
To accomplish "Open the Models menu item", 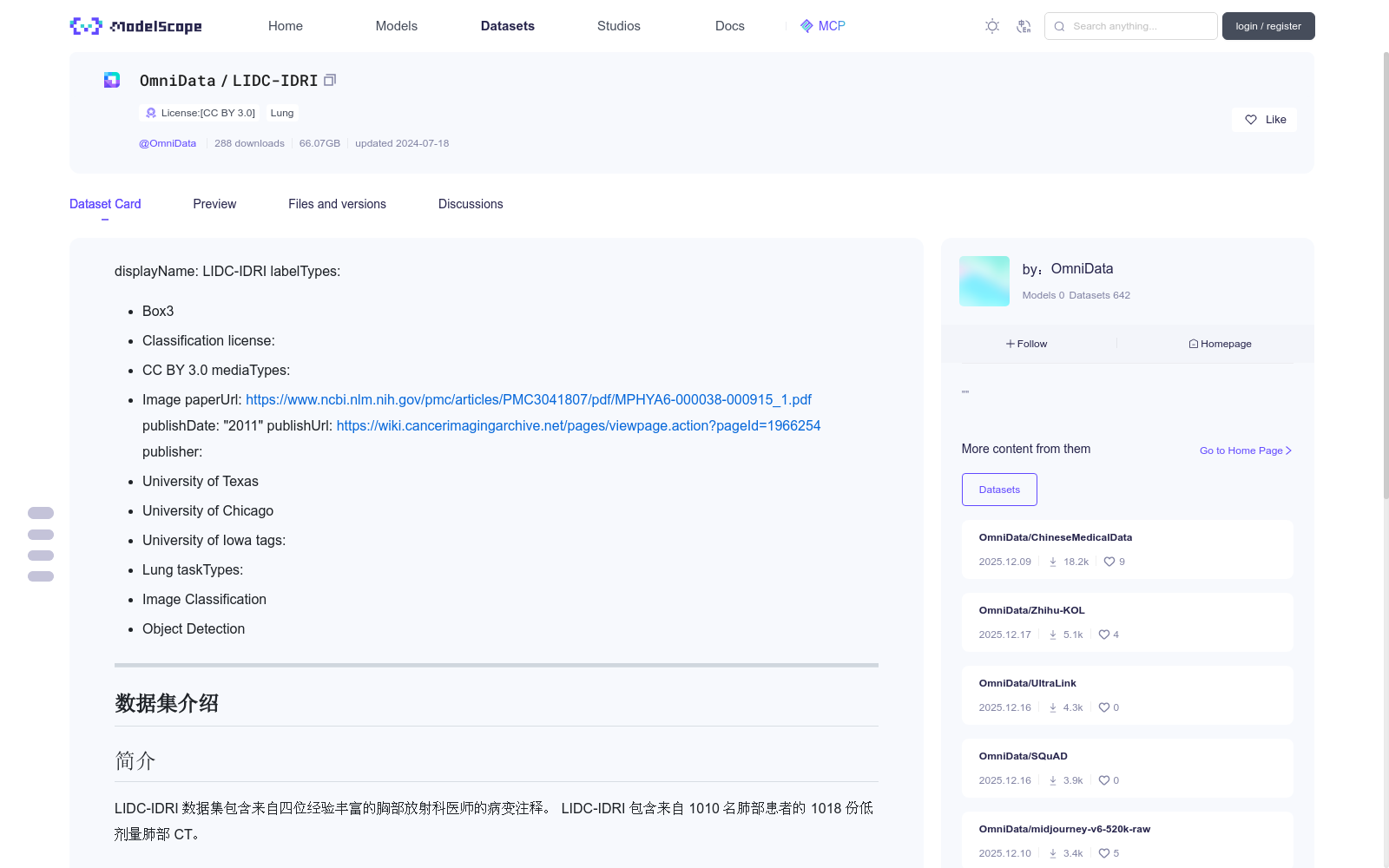I will point(397,26).
